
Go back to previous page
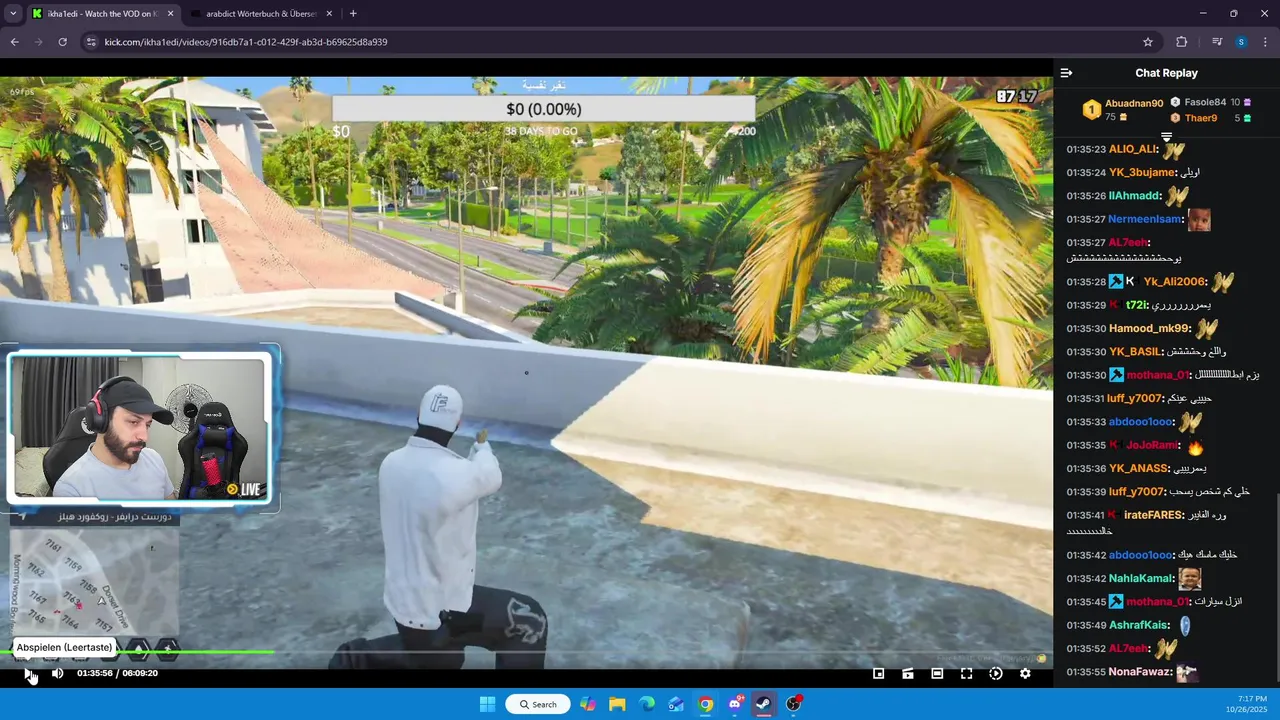[x=14, y=42]
